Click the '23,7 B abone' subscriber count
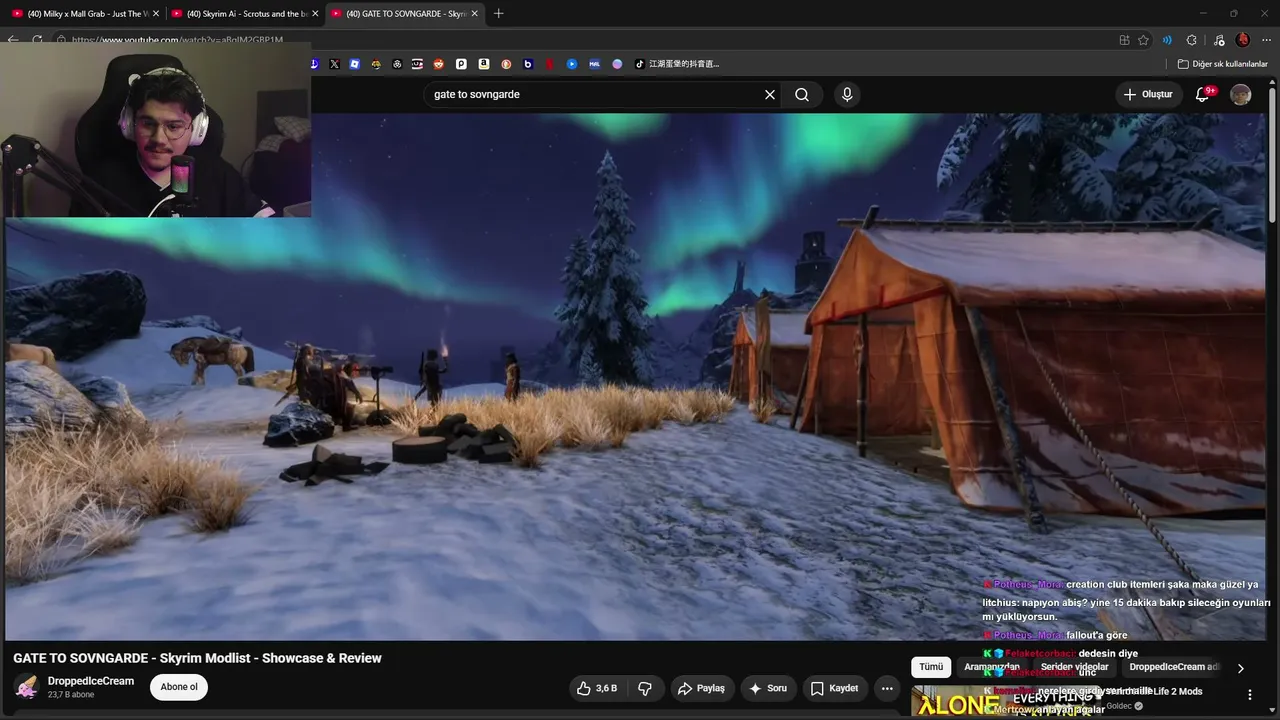 click(x=71, y=695)
